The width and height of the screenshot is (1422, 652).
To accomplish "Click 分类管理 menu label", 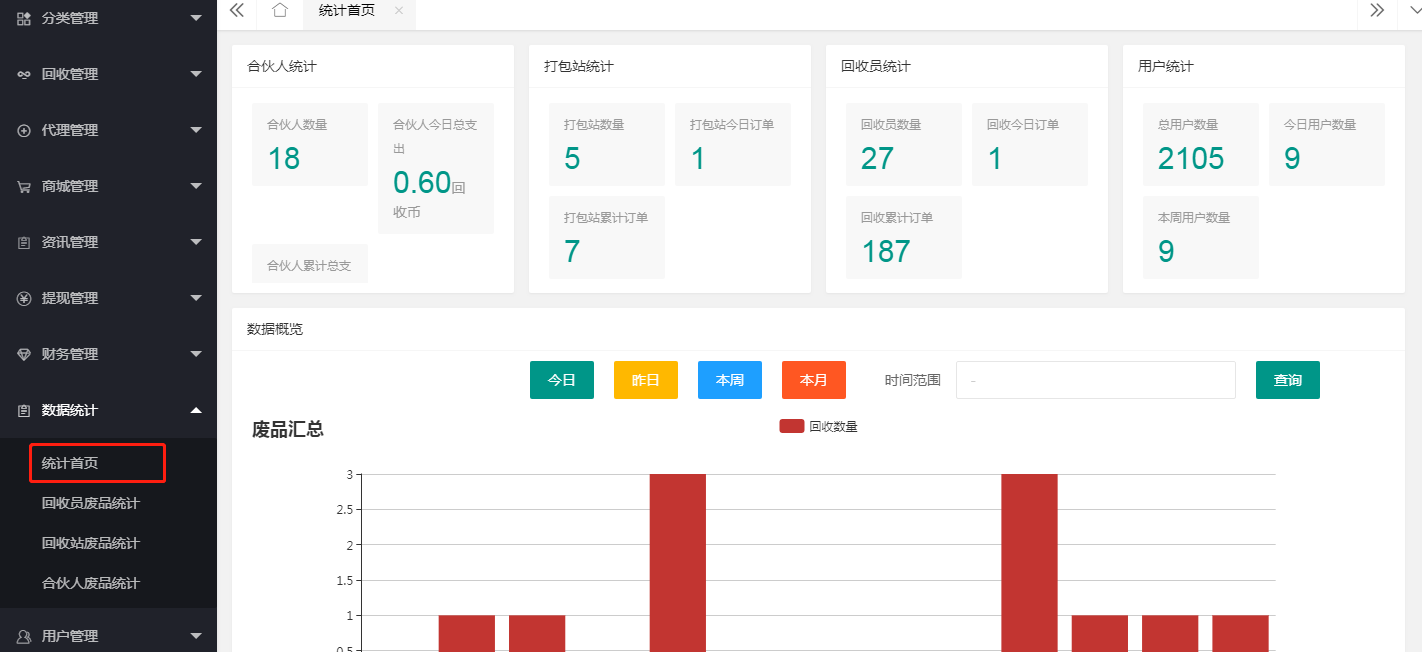I will click(70, 18).
